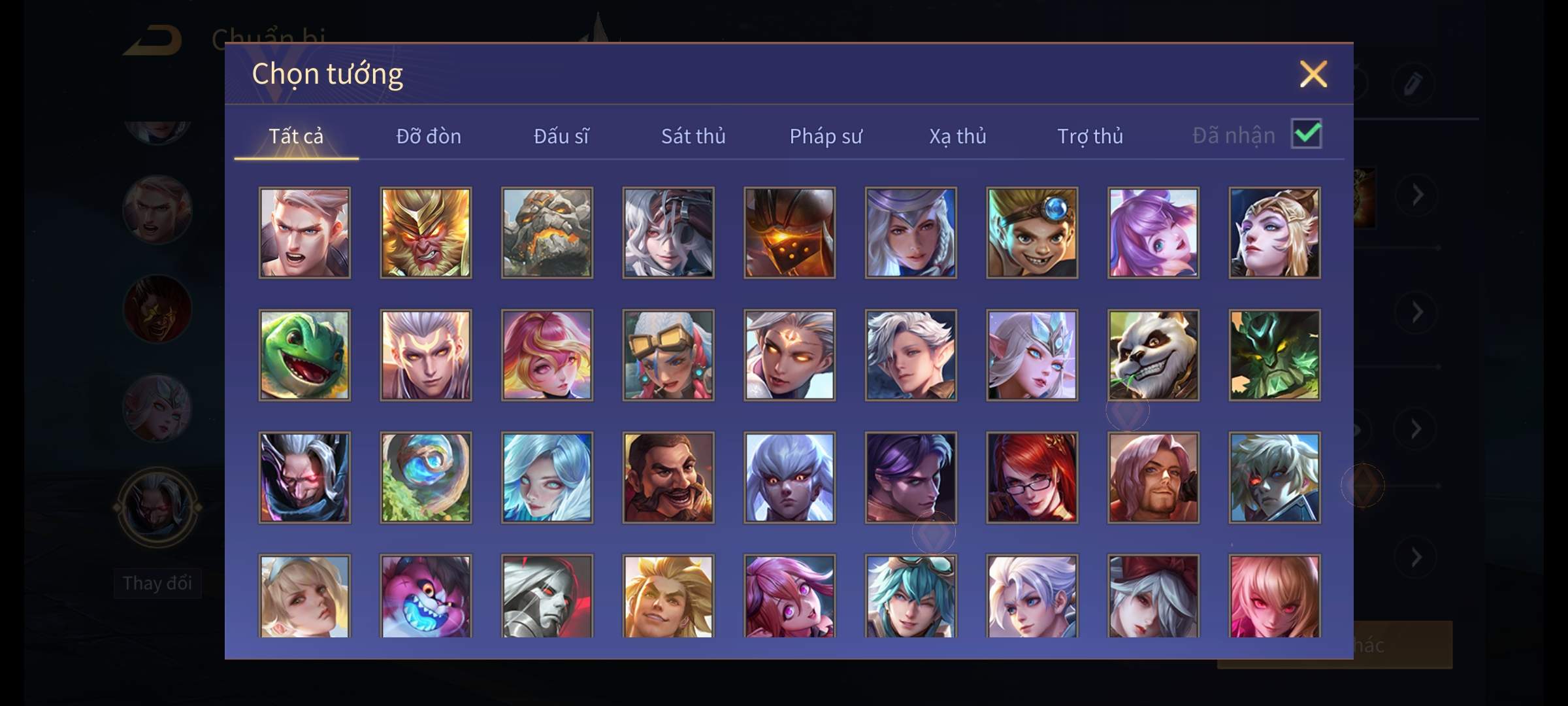Open the Trợ thủ tab
Image resolution: width=1568 pixels, height=706 pixels.
pyautogui.click(x=1090, y=136)
